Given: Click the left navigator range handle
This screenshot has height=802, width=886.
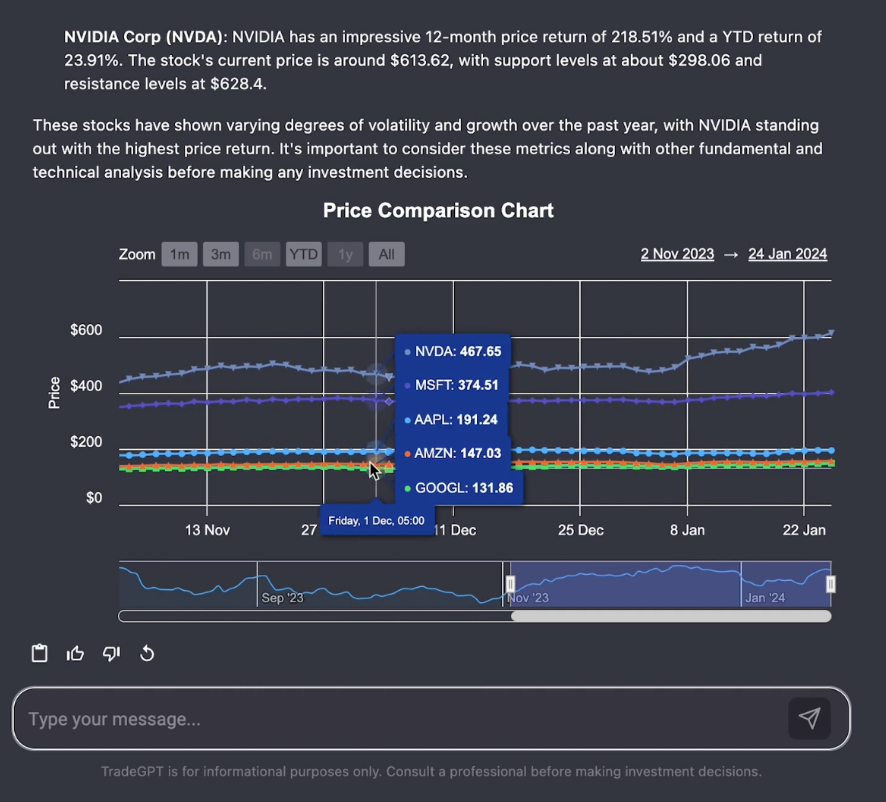Looking at the screenshot, I should 510,584.
